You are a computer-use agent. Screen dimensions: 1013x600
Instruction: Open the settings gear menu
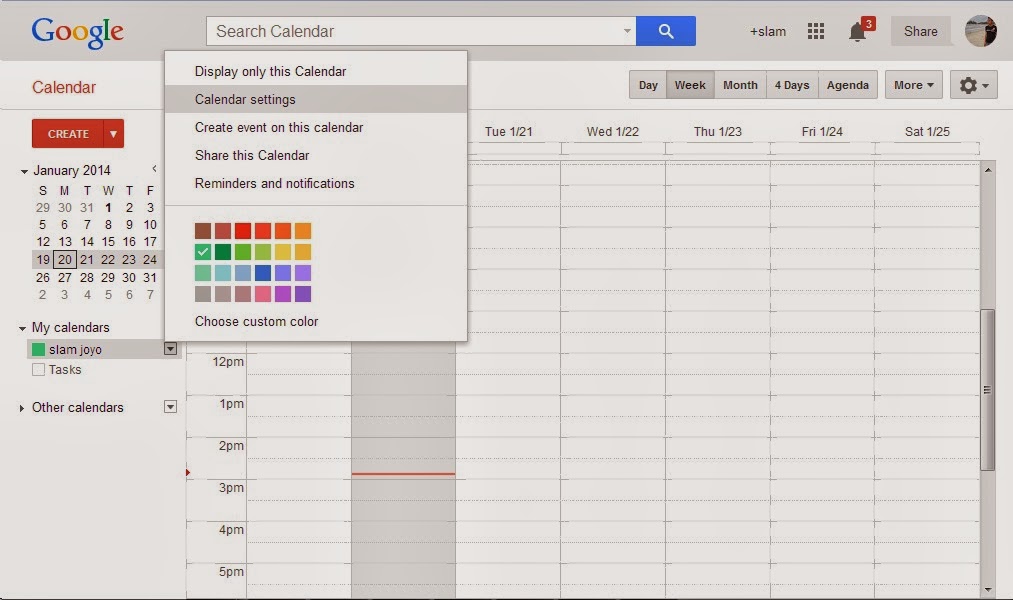974,85
